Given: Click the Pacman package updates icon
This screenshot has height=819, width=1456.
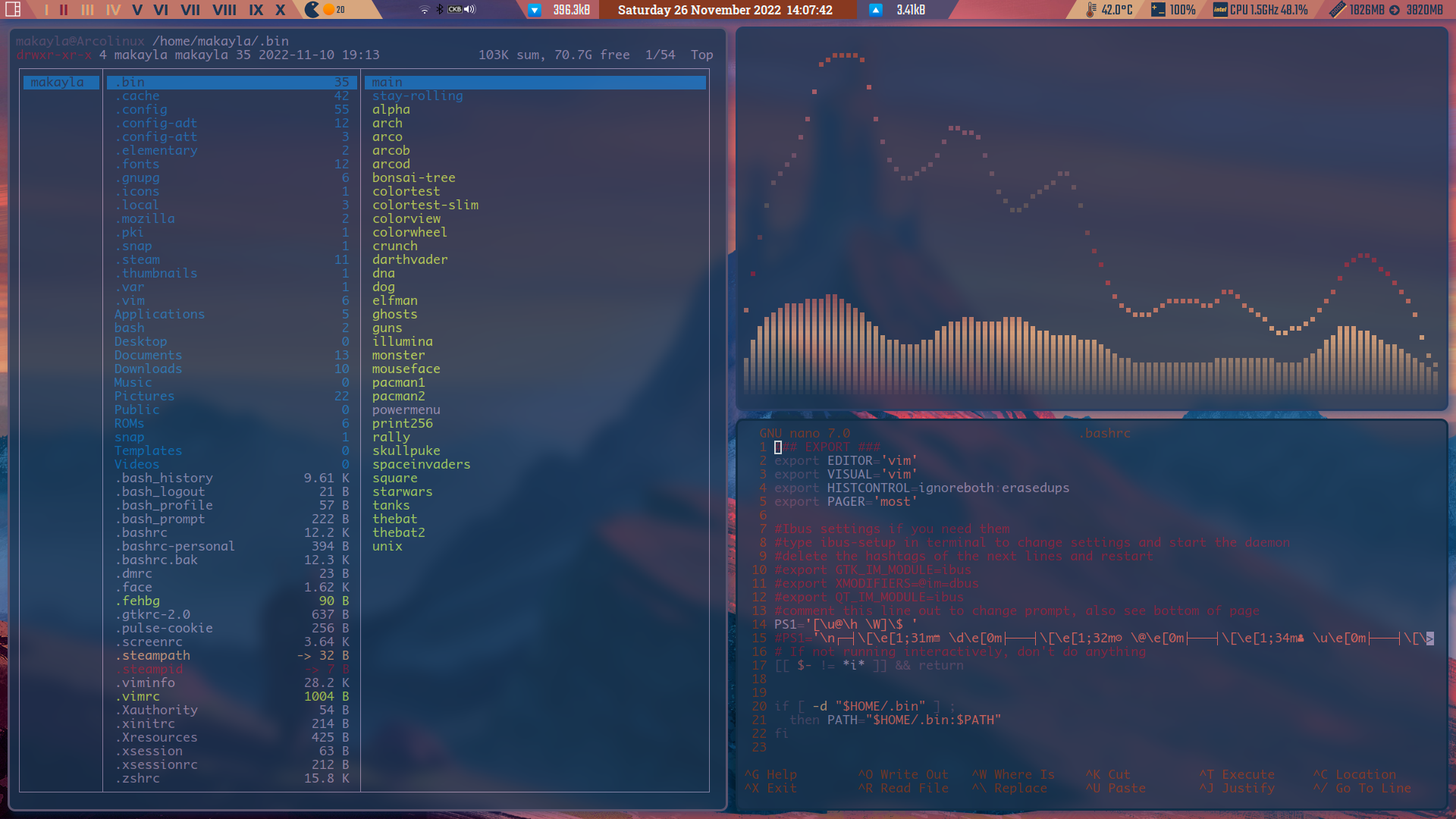Looking at the screenshot, I should tap(312, 10).
